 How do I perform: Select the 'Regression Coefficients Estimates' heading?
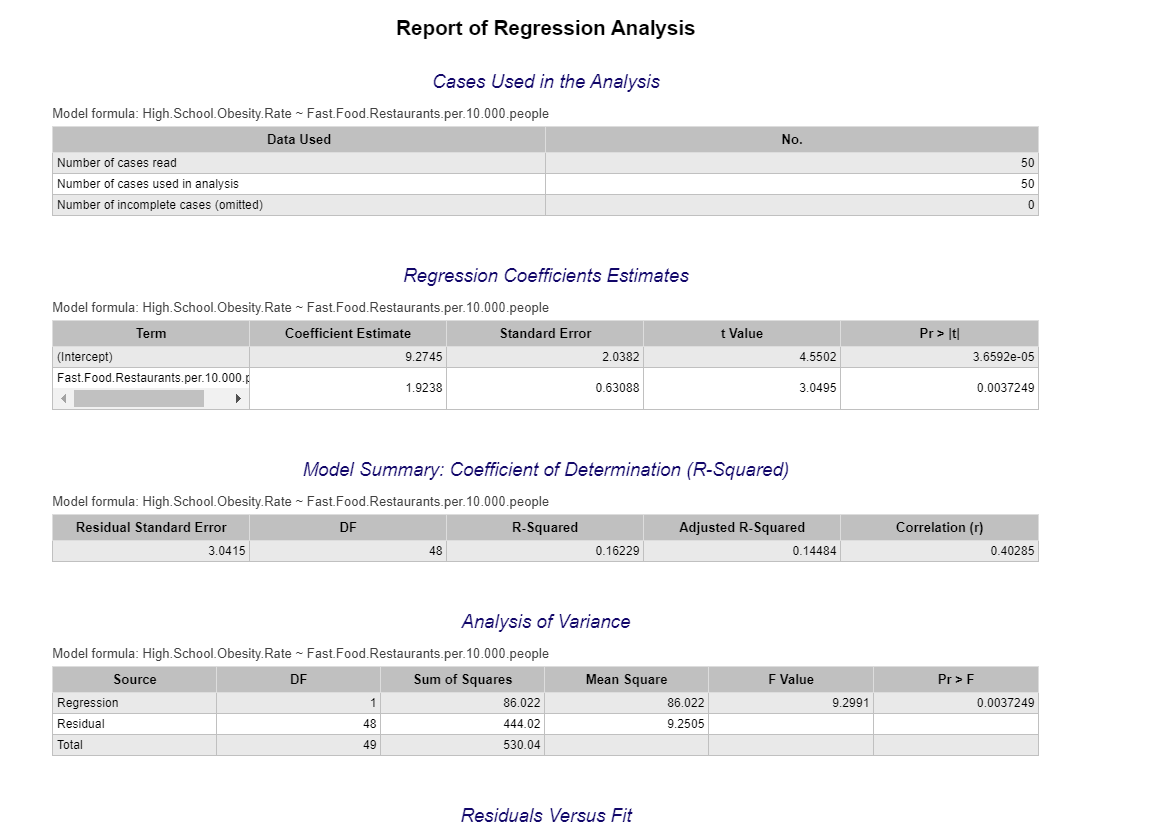(x=545, y=275)
